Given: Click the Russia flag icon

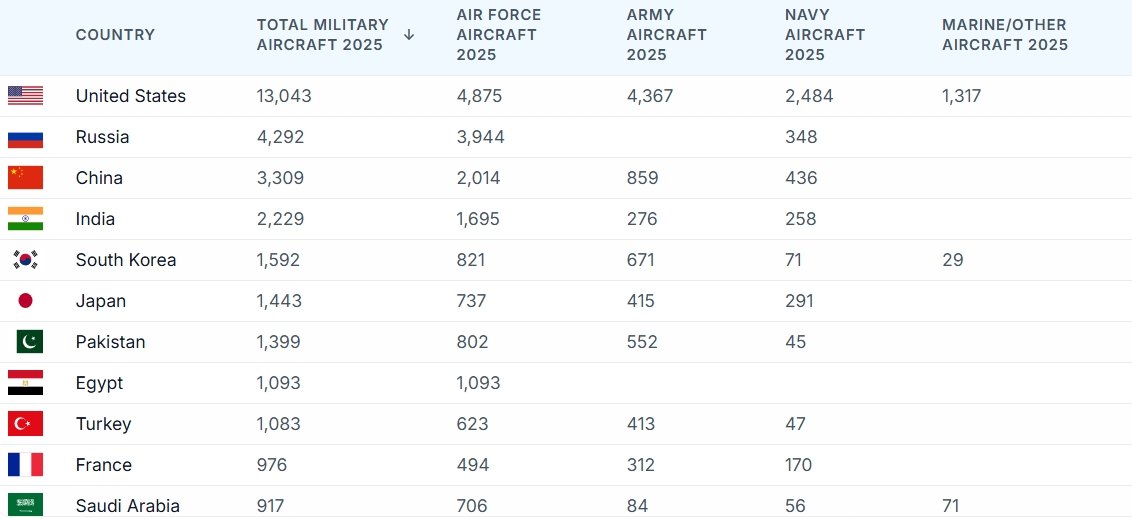Looking at the screenshot, I should coord(25,137).
